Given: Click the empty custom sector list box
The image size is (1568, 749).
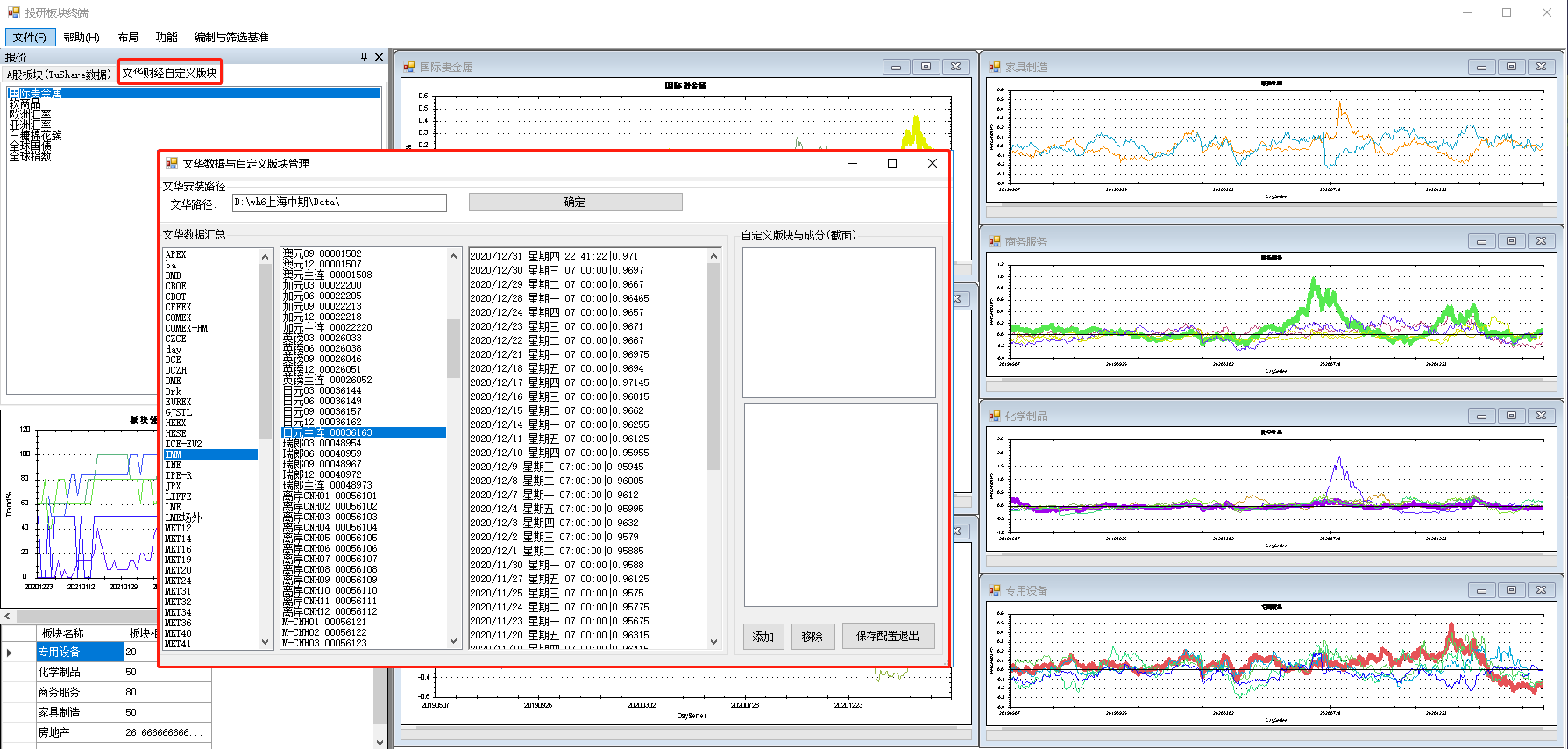Looking at the screenshot, I should point(839,323).
